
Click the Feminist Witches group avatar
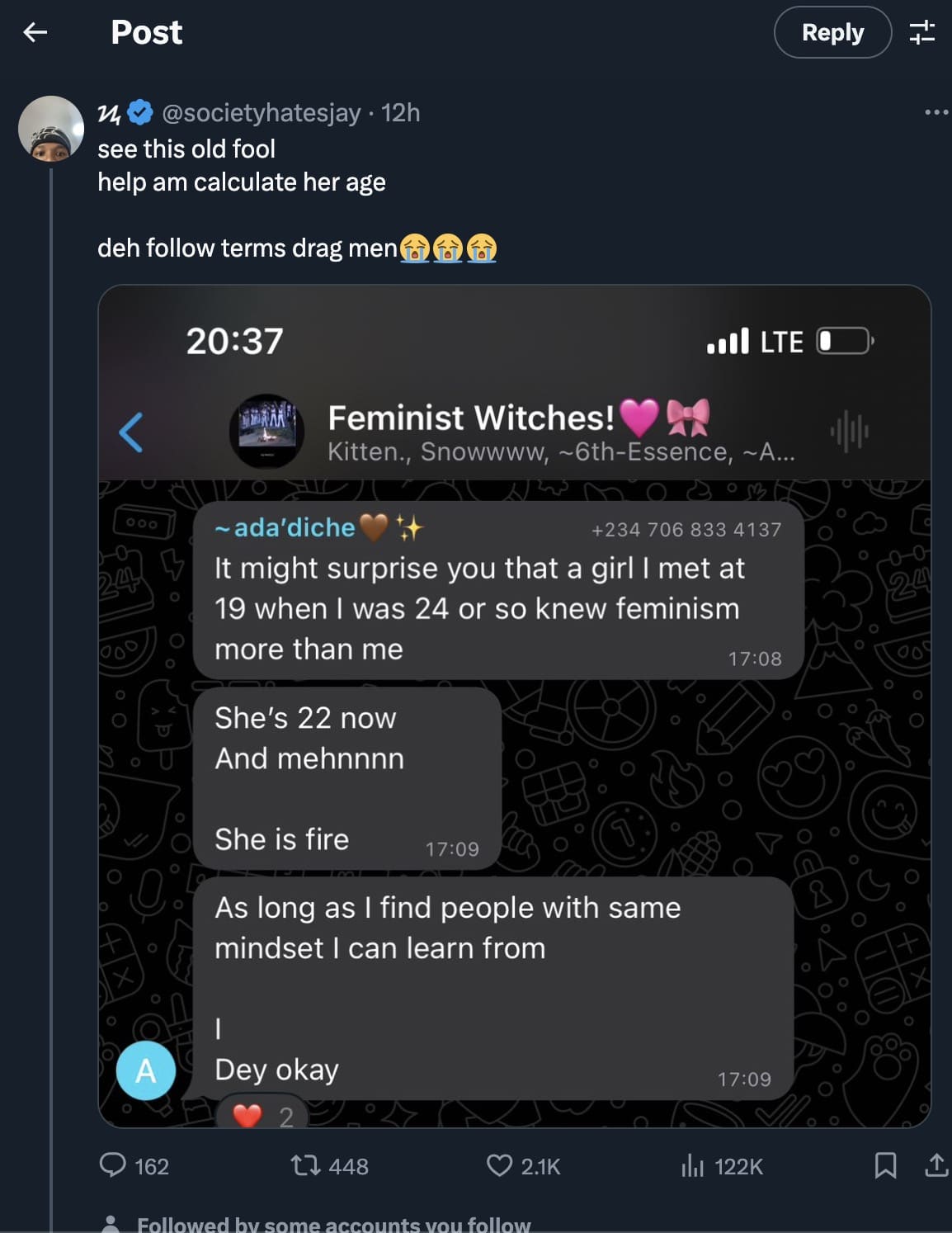[266, 431]
